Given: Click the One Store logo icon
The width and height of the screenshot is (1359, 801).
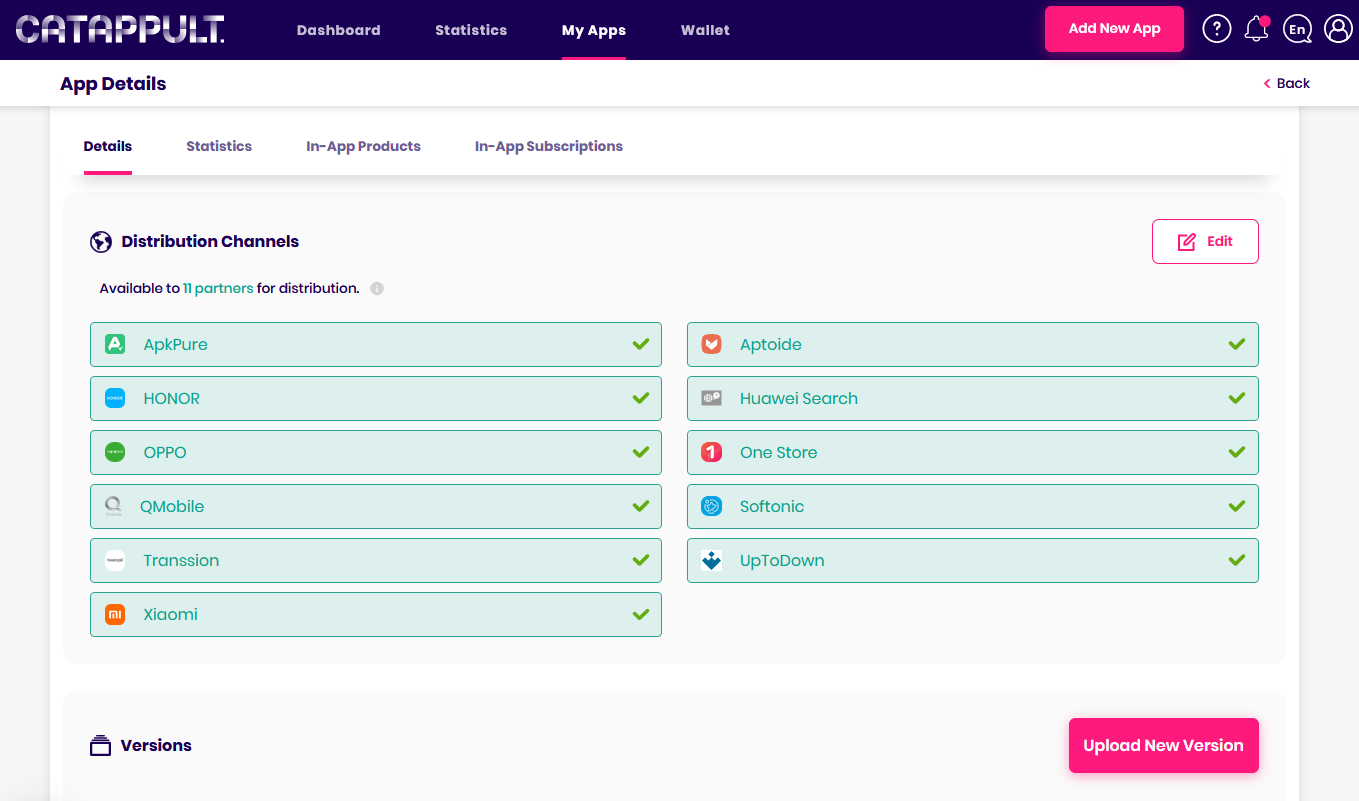Looking at the screenshot, I should (x=711, y=452).
